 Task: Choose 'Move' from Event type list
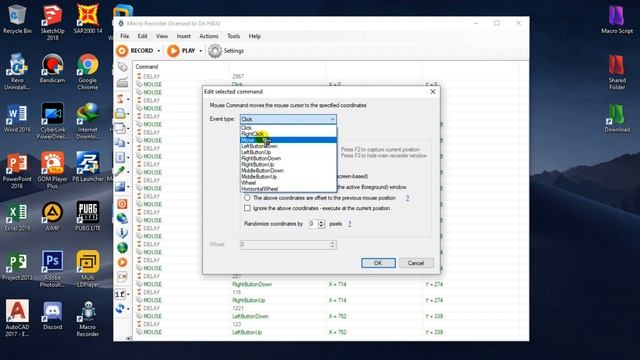point(288,140)
